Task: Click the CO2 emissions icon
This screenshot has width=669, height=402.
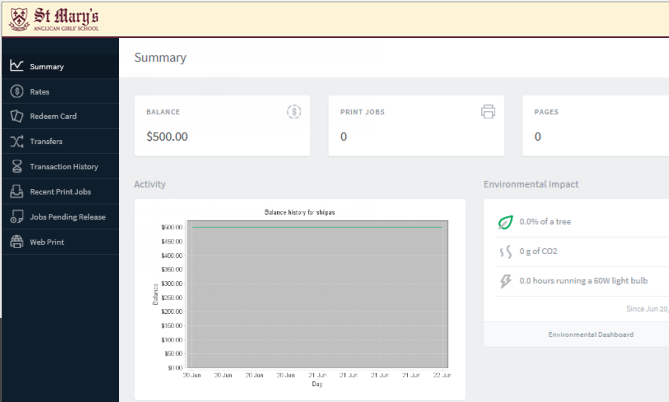Action: [x=506, y=251]
